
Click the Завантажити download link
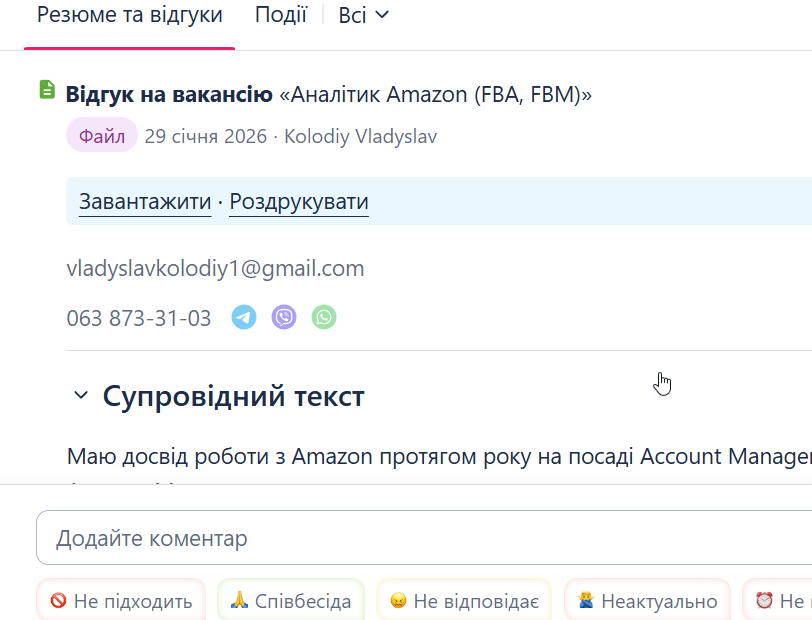click(145, 202)
